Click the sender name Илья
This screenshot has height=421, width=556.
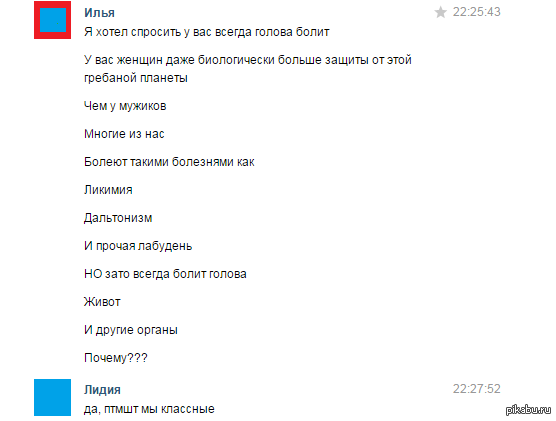pos(99,13)
